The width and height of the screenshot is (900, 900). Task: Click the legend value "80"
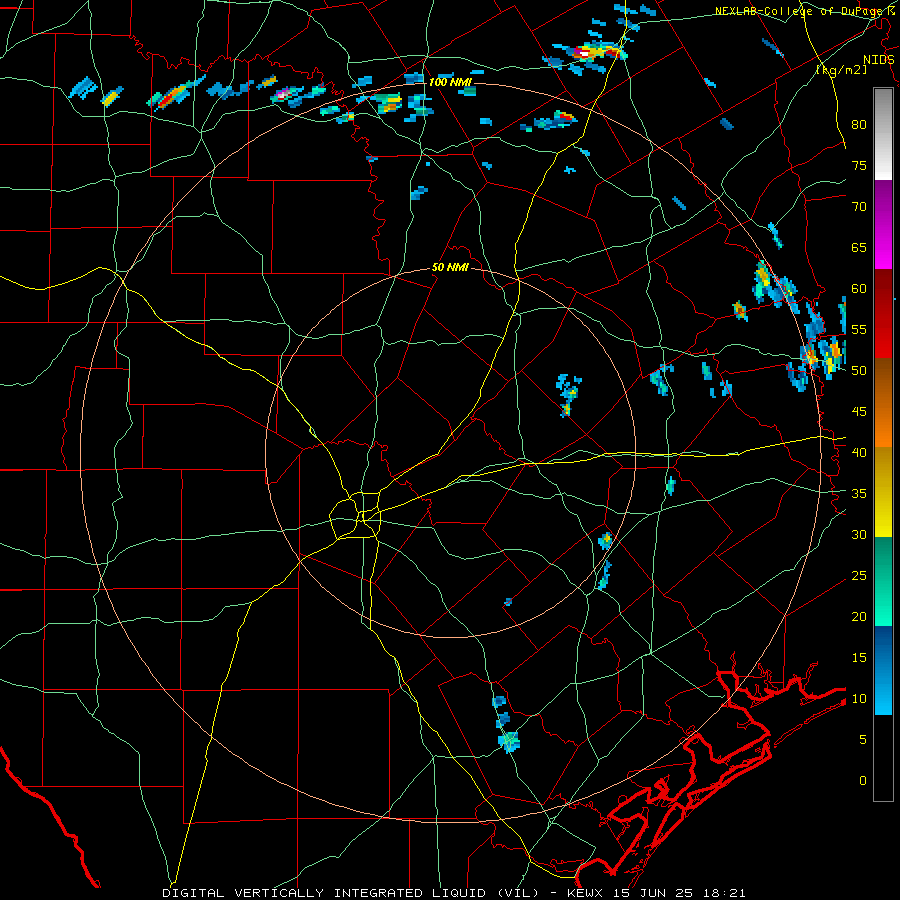point(859,125)
